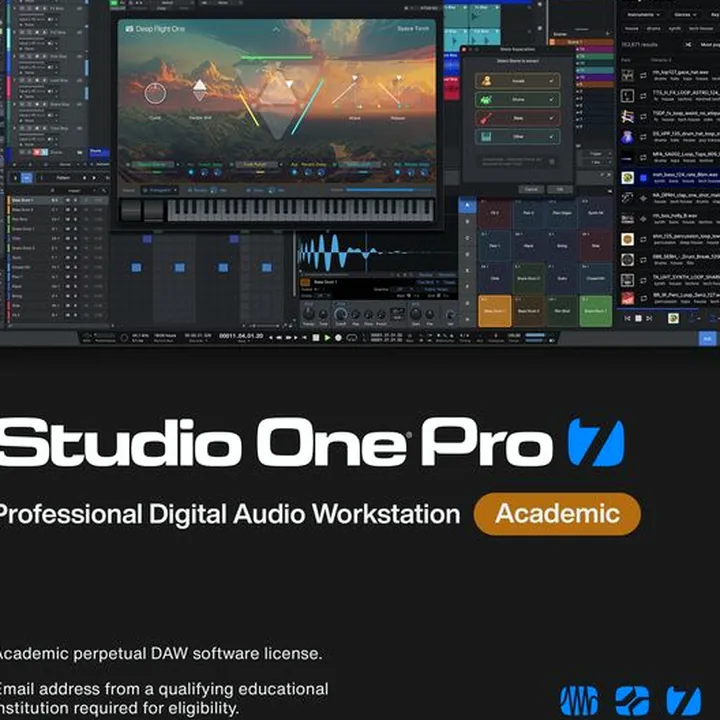This screenshot has width=720, height=720.
Task: Toggle the Loop button in the transport bar
Action: pyautogui.click(x=352, y=338)
